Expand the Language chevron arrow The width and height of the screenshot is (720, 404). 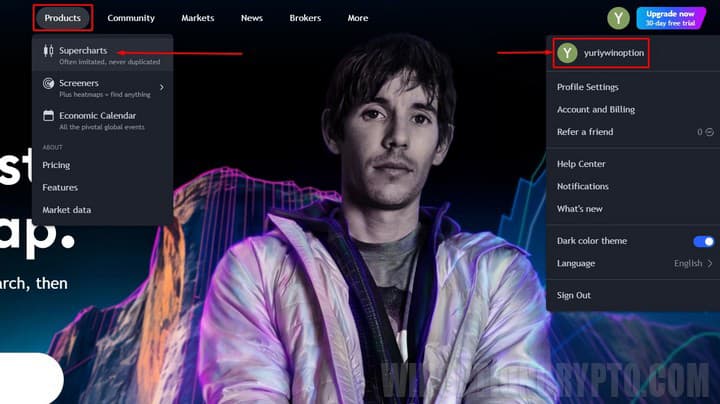coord(710,263)
